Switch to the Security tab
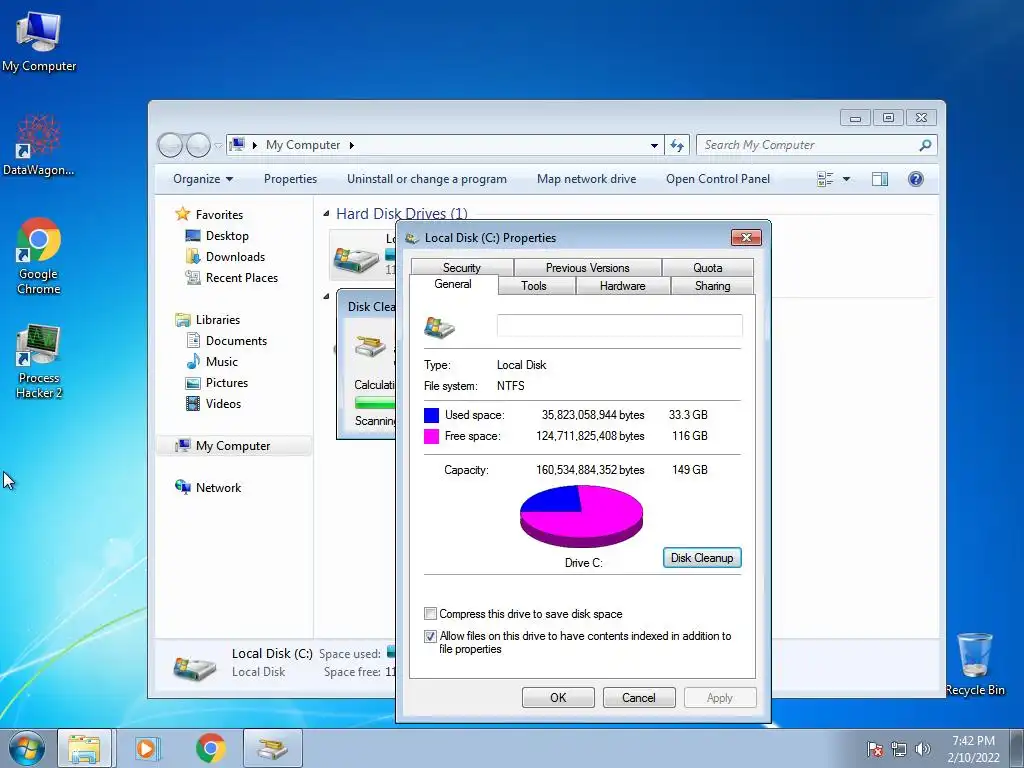 point(462,268)
